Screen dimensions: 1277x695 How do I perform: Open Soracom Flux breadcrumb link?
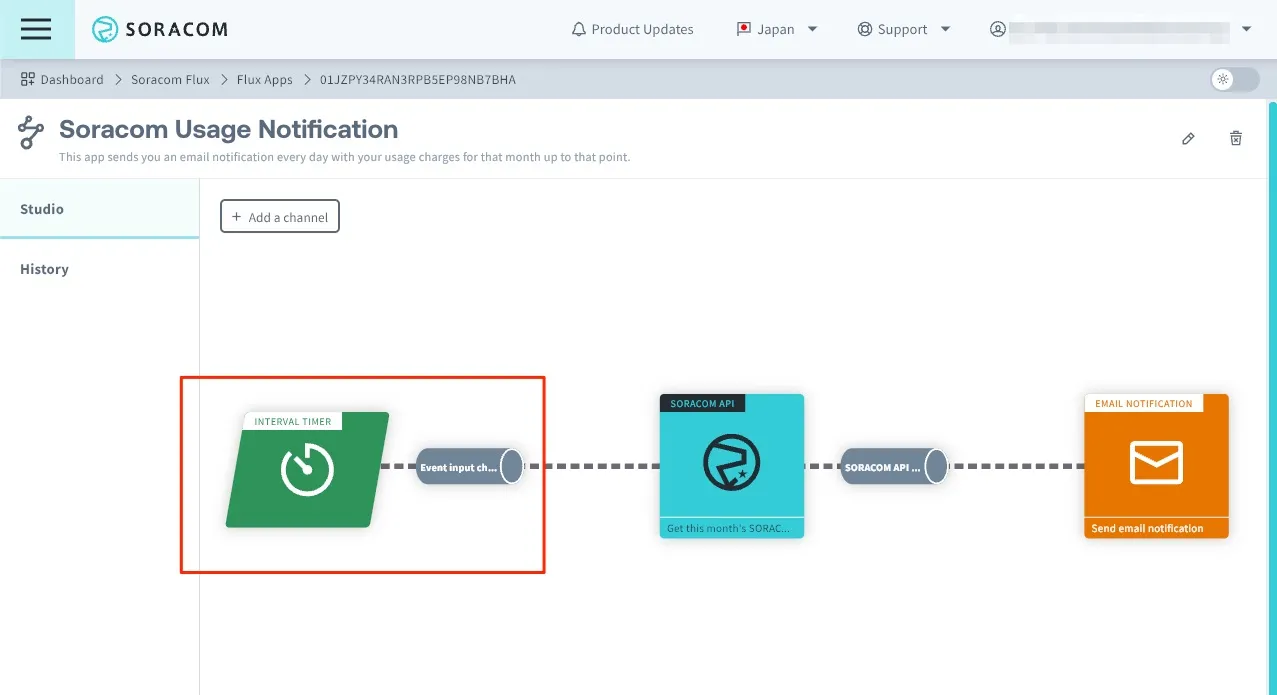click(x=170, y=79)
